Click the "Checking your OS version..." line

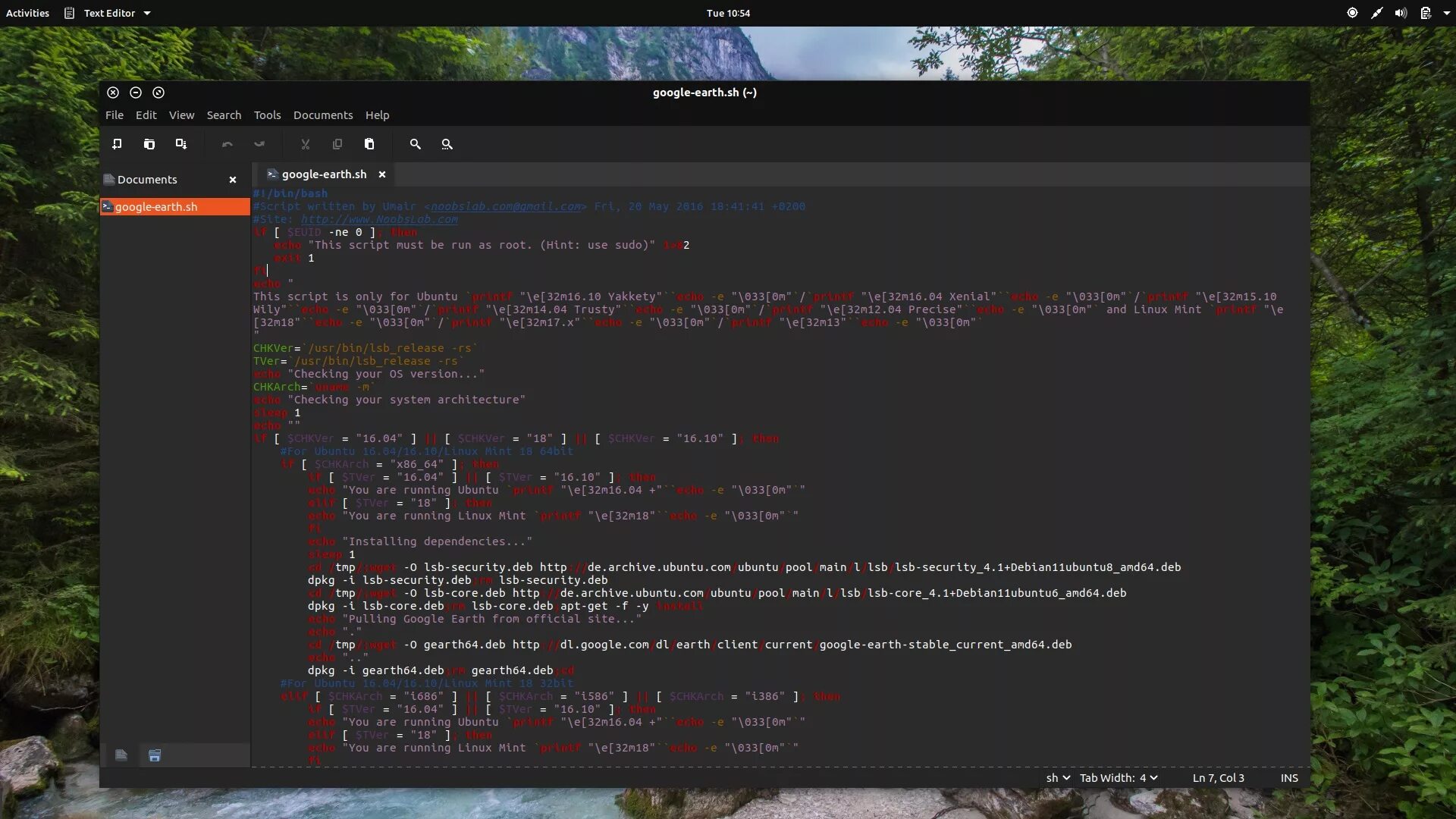(x=369, y=374)
